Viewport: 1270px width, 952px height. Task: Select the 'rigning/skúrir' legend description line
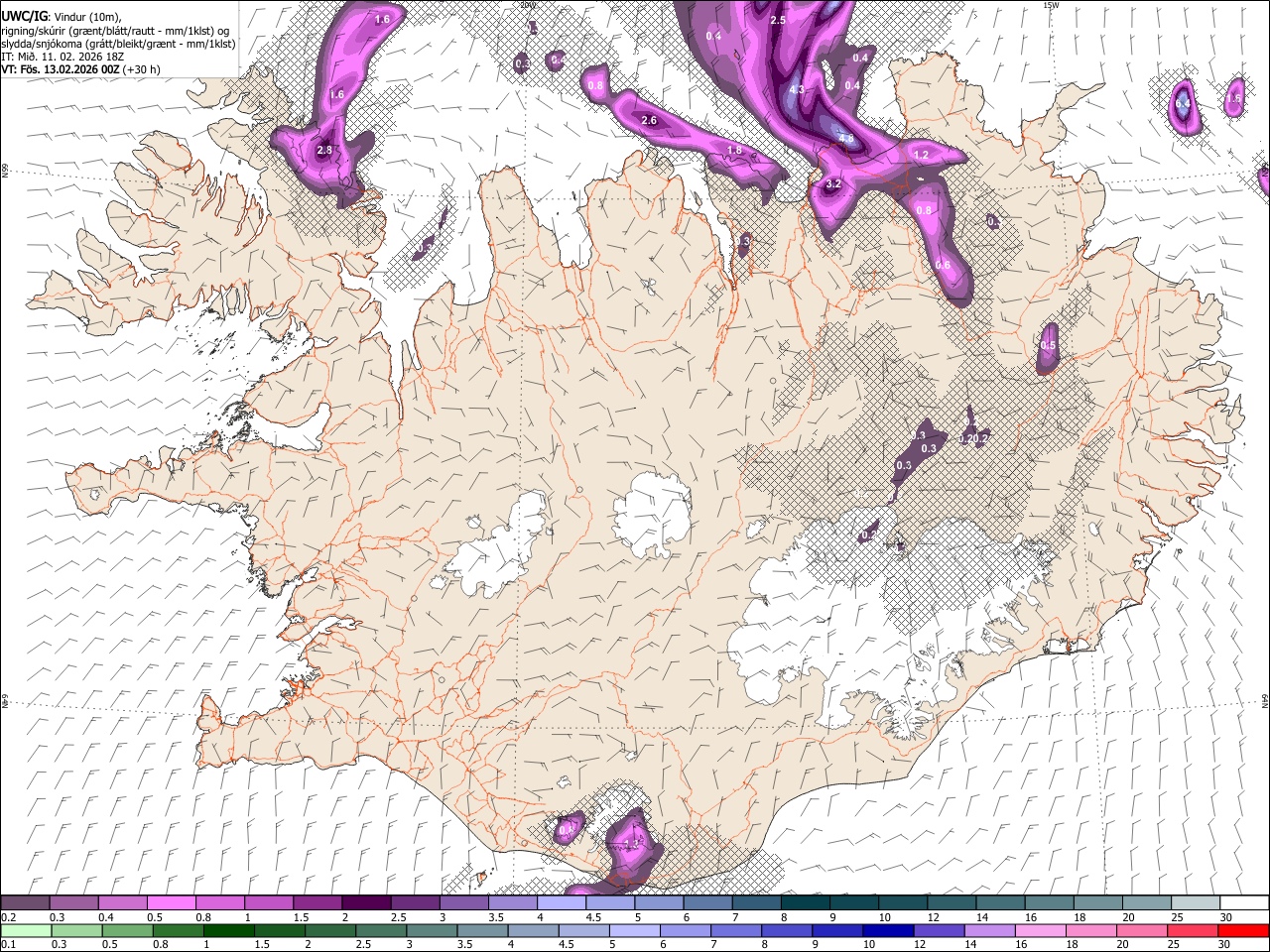tap(115, 31)
